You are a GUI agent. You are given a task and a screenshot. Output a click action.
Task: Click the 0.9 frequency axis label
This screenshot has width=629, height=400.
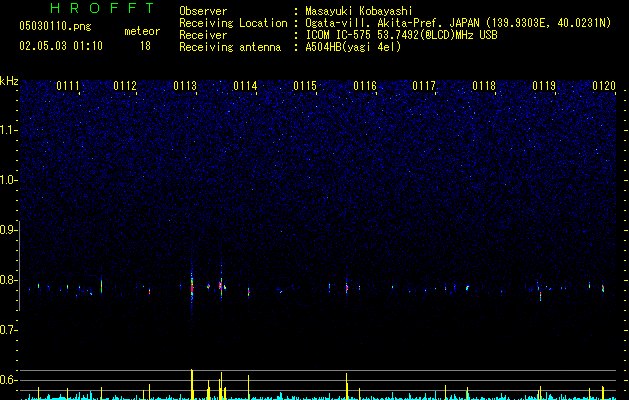(x=8, y=230)
